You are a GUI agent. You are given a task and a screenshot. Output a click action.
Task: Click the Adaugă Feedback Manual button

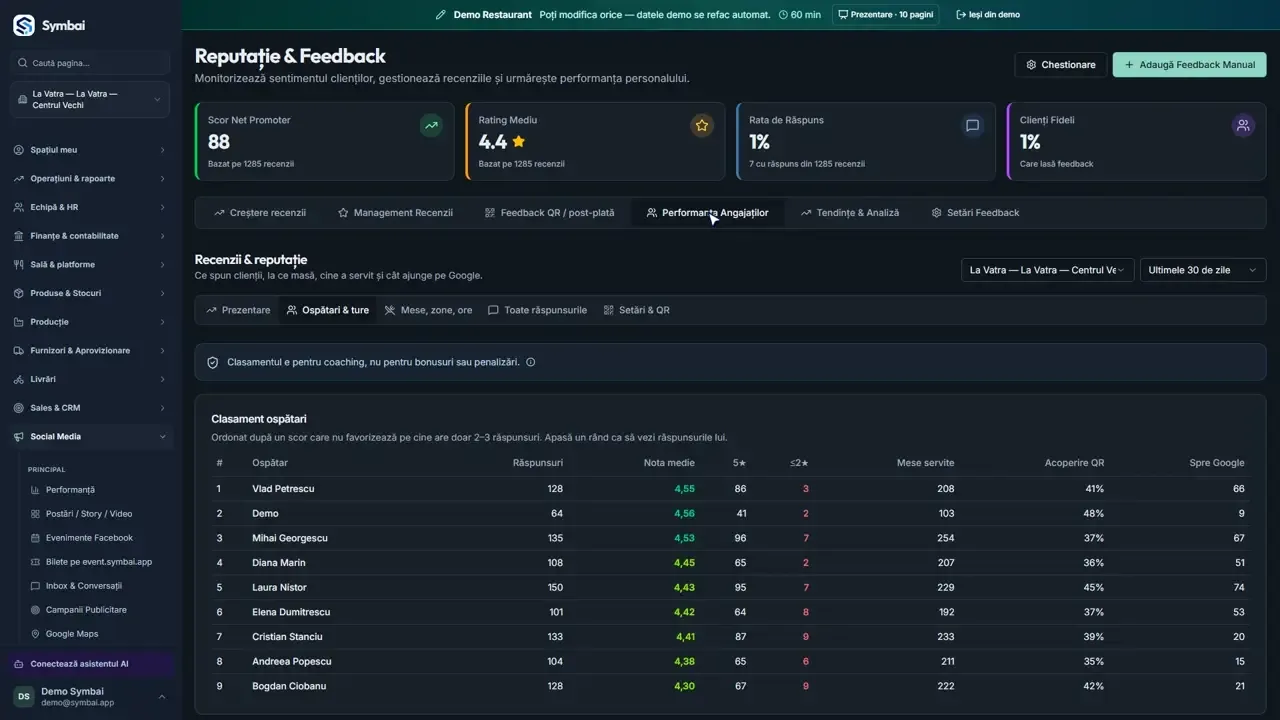coord(1189,65)
